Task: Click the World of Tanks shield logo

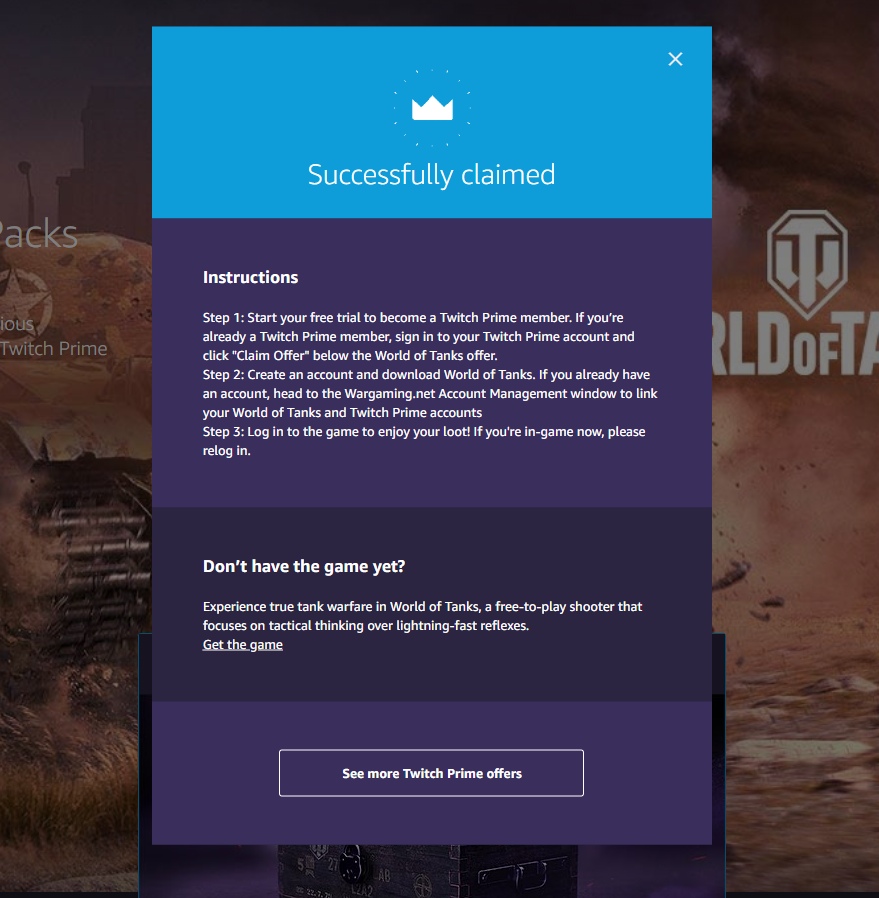Action: point(807,263)
